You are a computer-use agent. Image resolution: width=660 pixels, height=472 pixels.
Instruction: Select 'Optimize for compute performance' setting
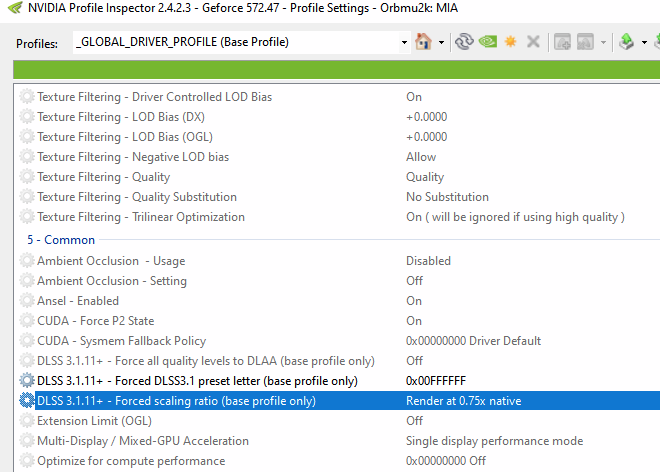pos(131,461)
